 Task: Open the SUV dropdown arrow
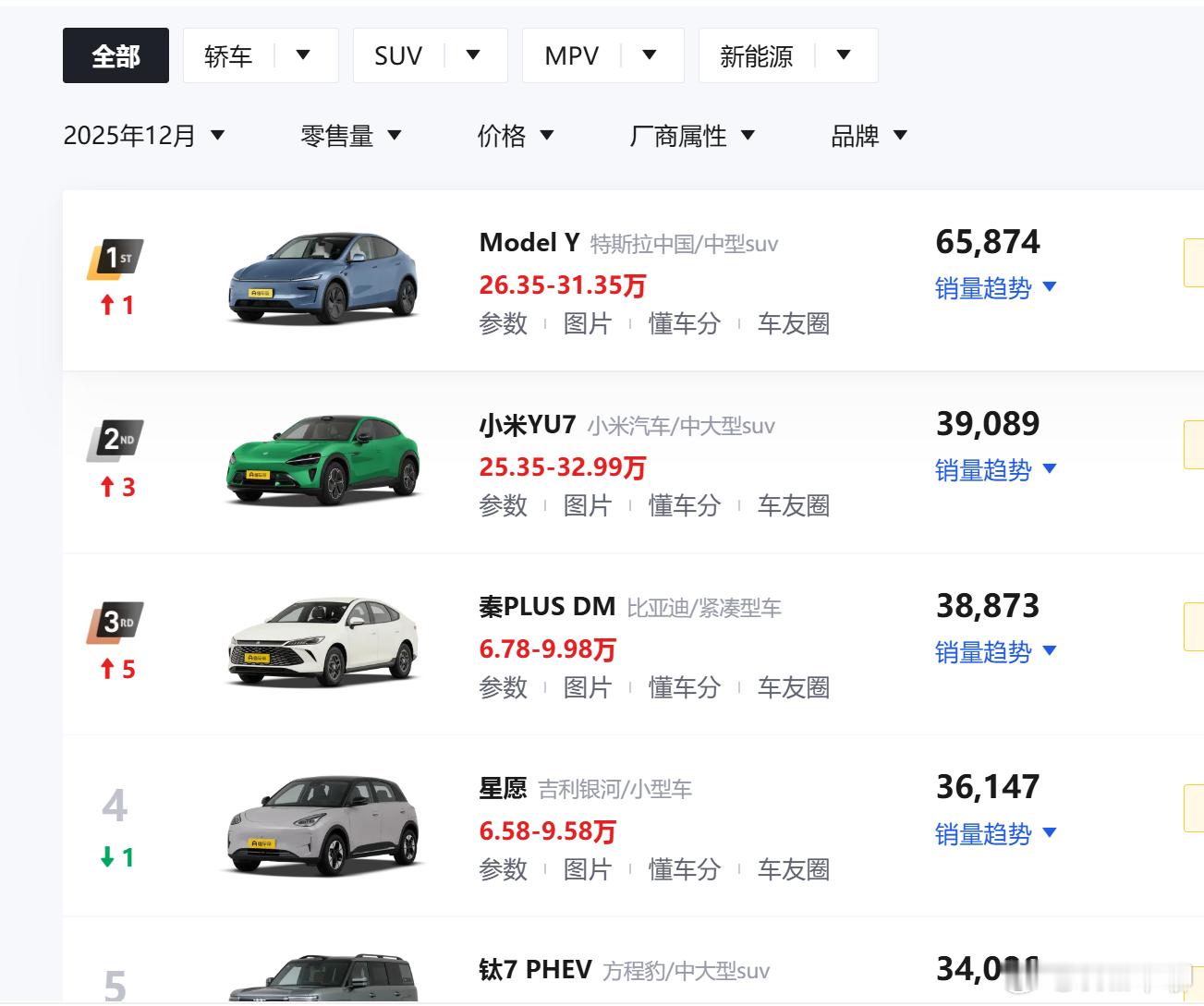point(474,55)
